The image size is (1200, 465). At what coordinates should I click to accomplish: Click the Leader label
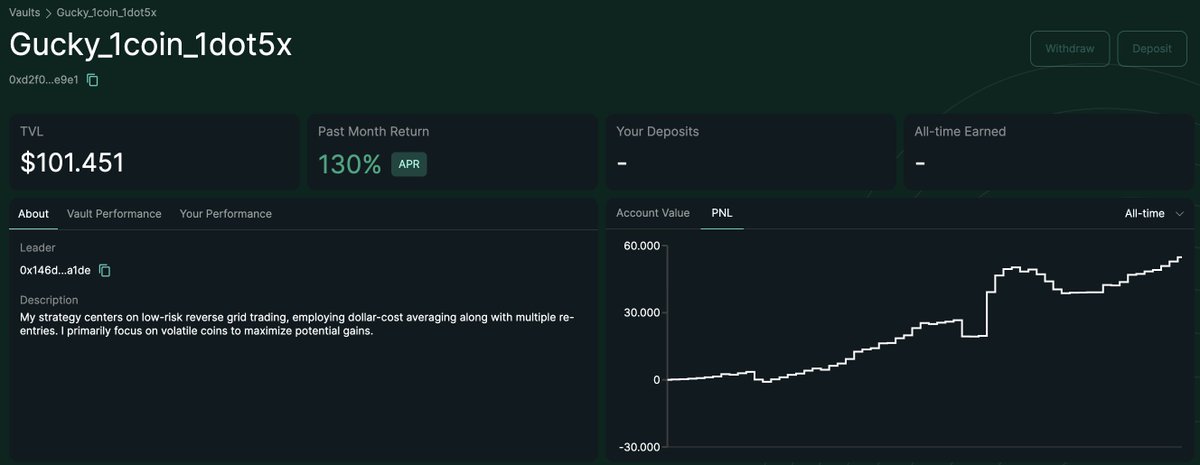pos(38,247)
